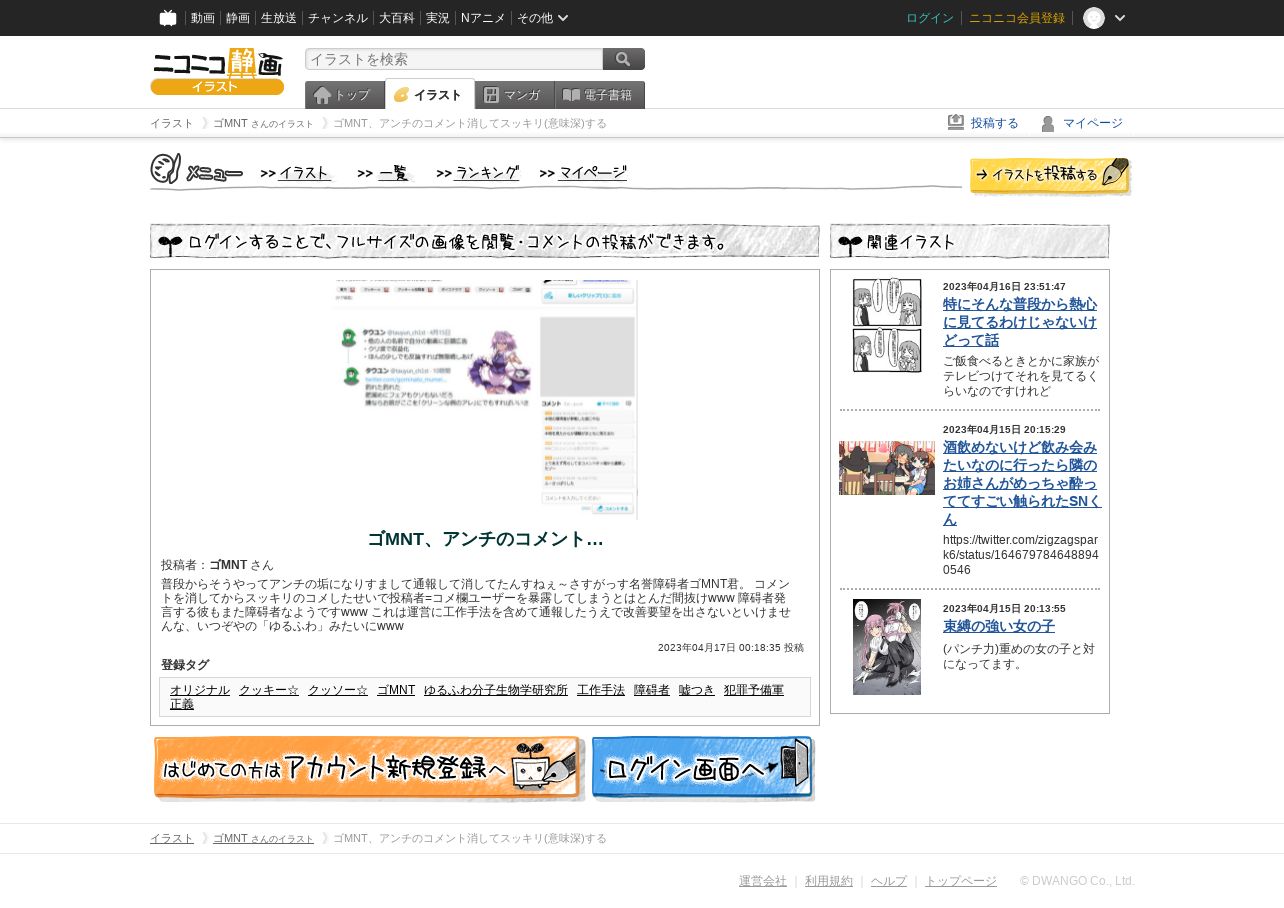The width and height of the screenshot is (1284, 908).
Task: Open the drinking party related thumbnail
Action: pos(887,468)
